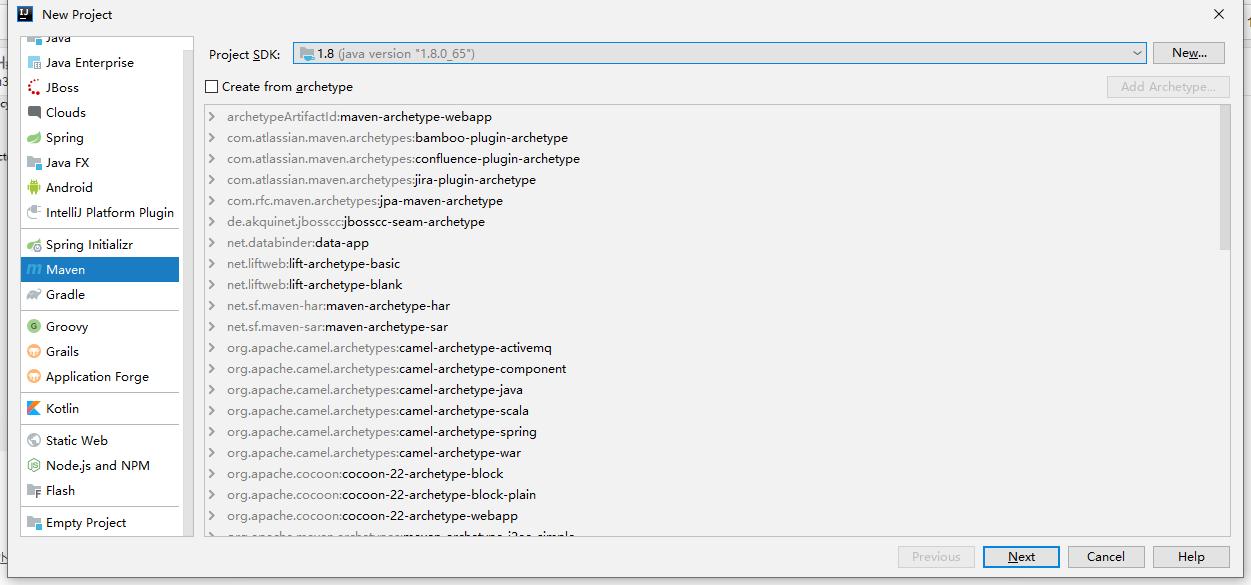
Task: Click the New... SDK button
Action: point(1189,53)
